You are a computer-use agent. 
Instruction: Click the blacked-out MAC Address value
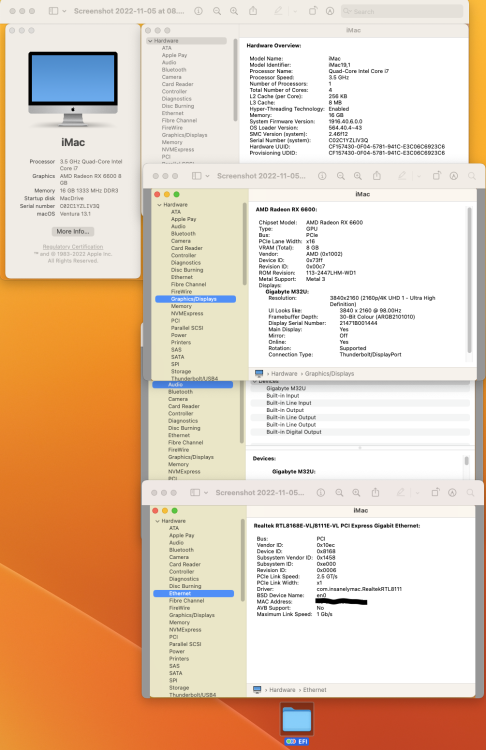click(342, 601)
